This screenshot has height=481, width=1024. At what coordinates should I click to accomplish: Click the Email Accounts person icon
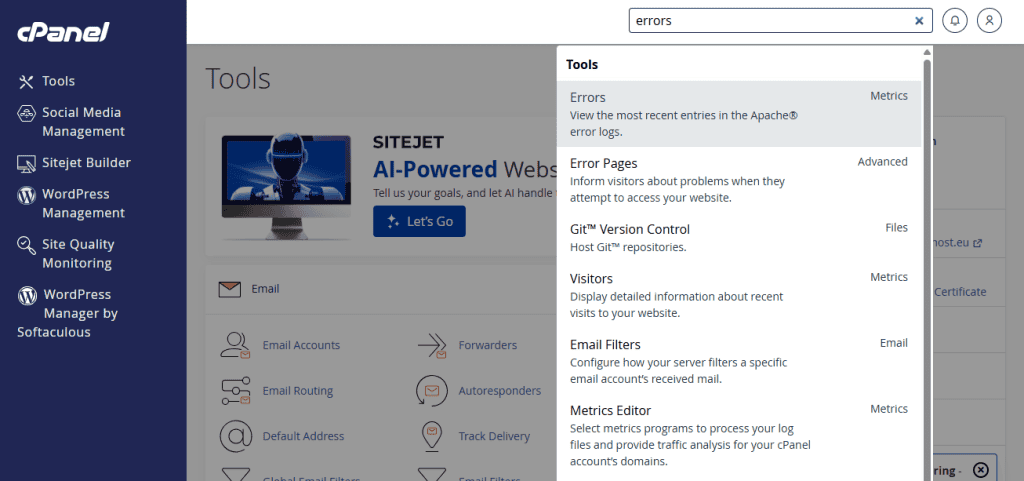(x=235, y=345)
